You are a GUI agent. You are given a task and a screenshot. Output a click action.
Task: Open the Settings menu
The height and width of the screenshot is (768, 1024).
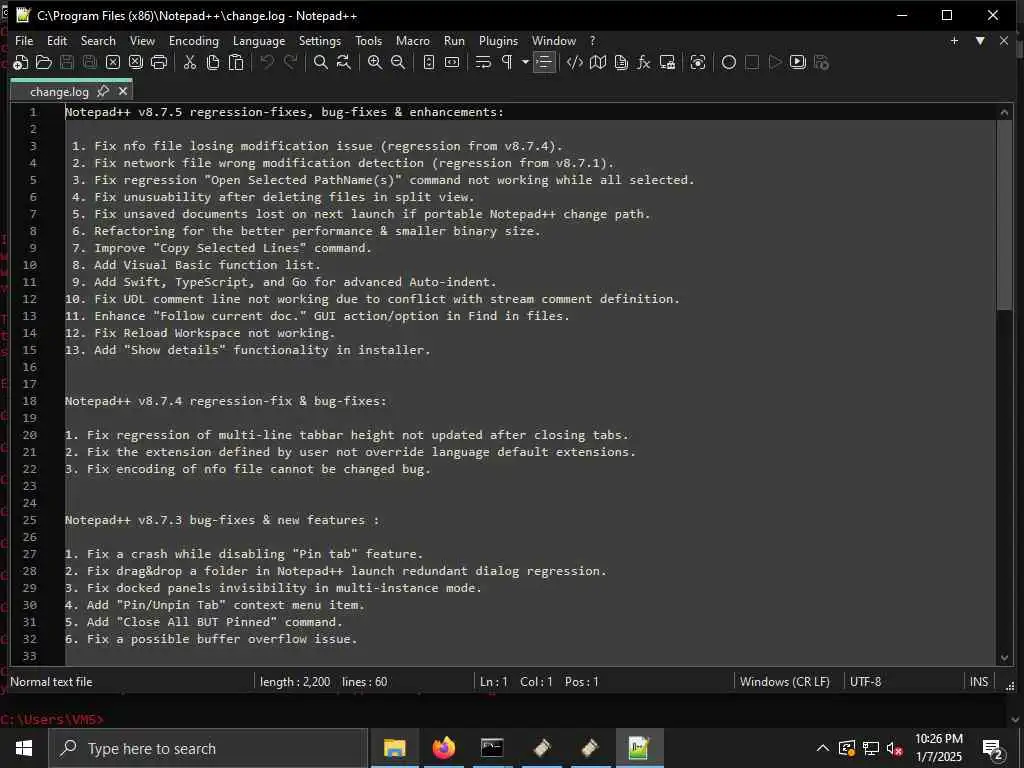(x=320, y=40)
